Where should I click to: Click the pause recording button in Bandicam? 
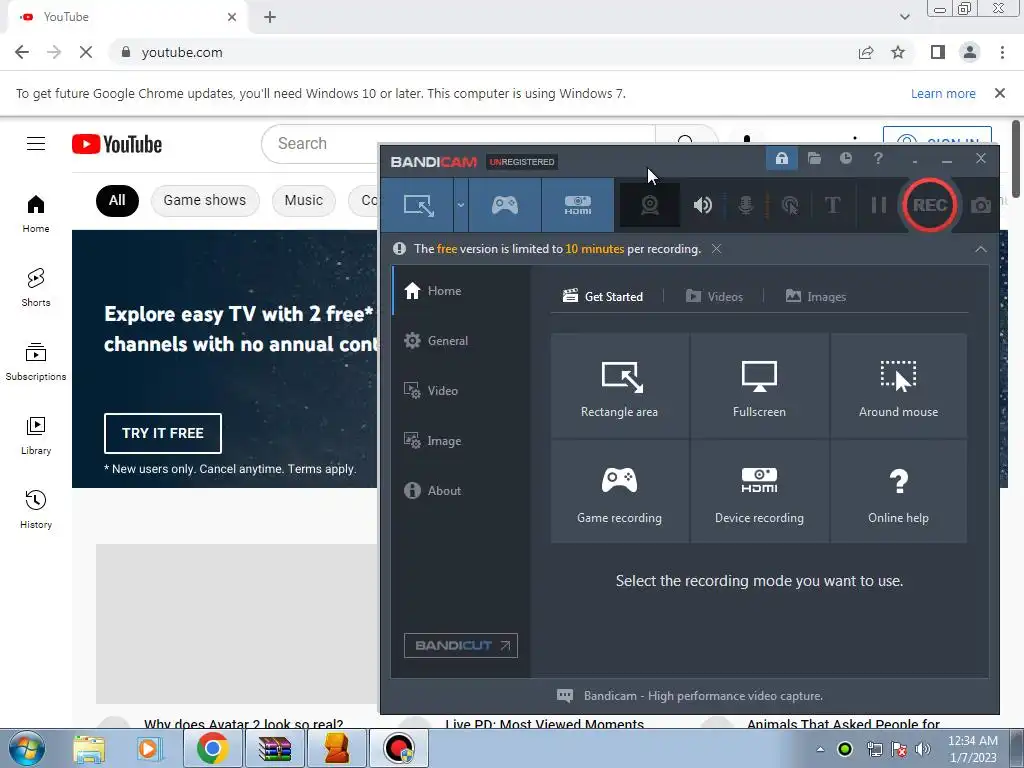click(x=879, y=205)
